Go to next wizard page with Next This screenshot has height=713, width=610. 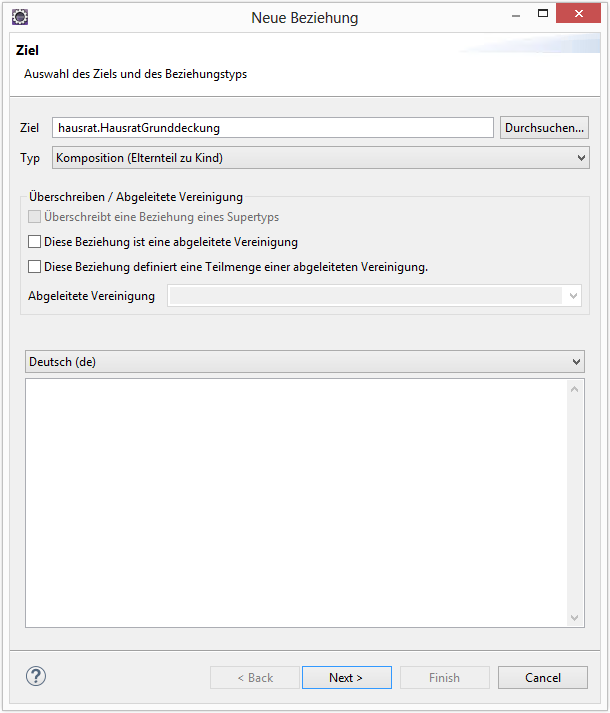pos(346,677)
